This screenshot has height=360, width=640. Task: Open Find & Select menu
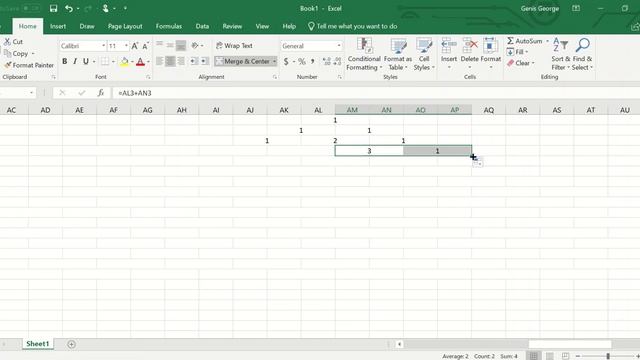click(582, 54)
